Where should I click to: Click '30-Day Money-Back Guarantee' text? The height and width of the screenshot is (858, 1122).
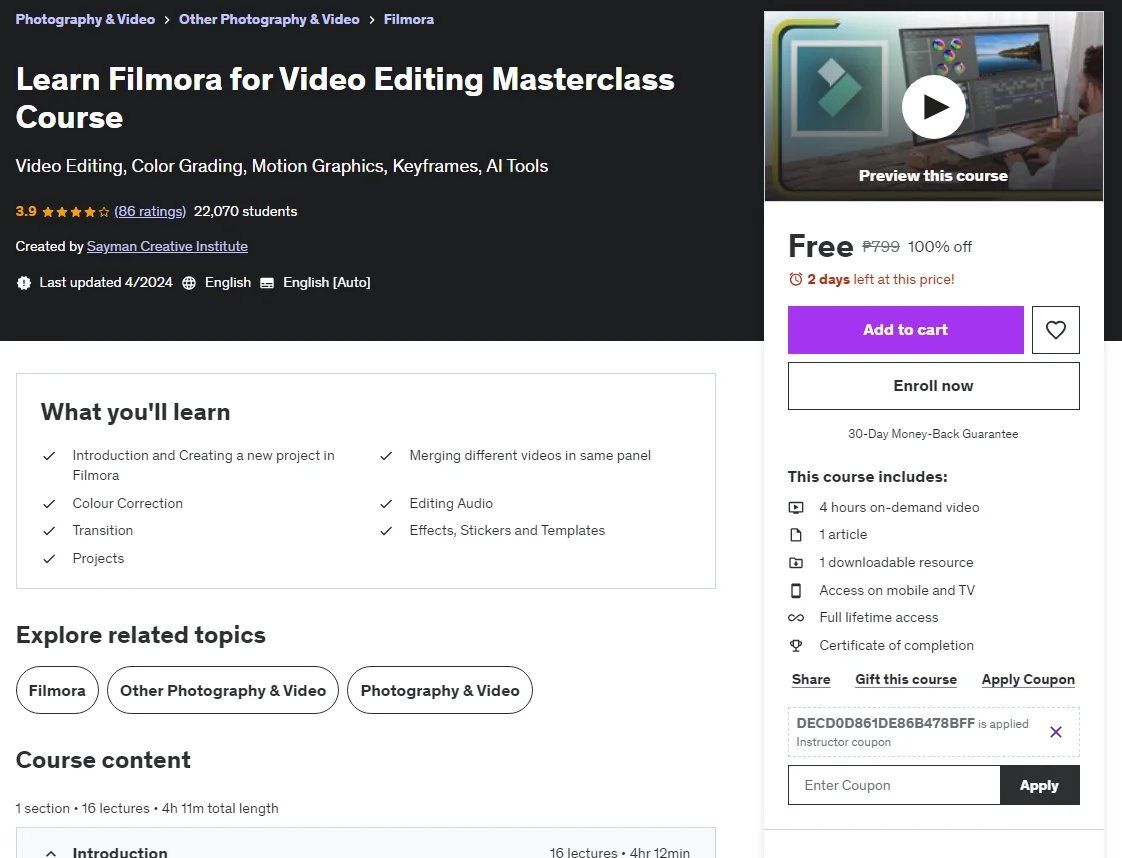click(x=933, y=434)
